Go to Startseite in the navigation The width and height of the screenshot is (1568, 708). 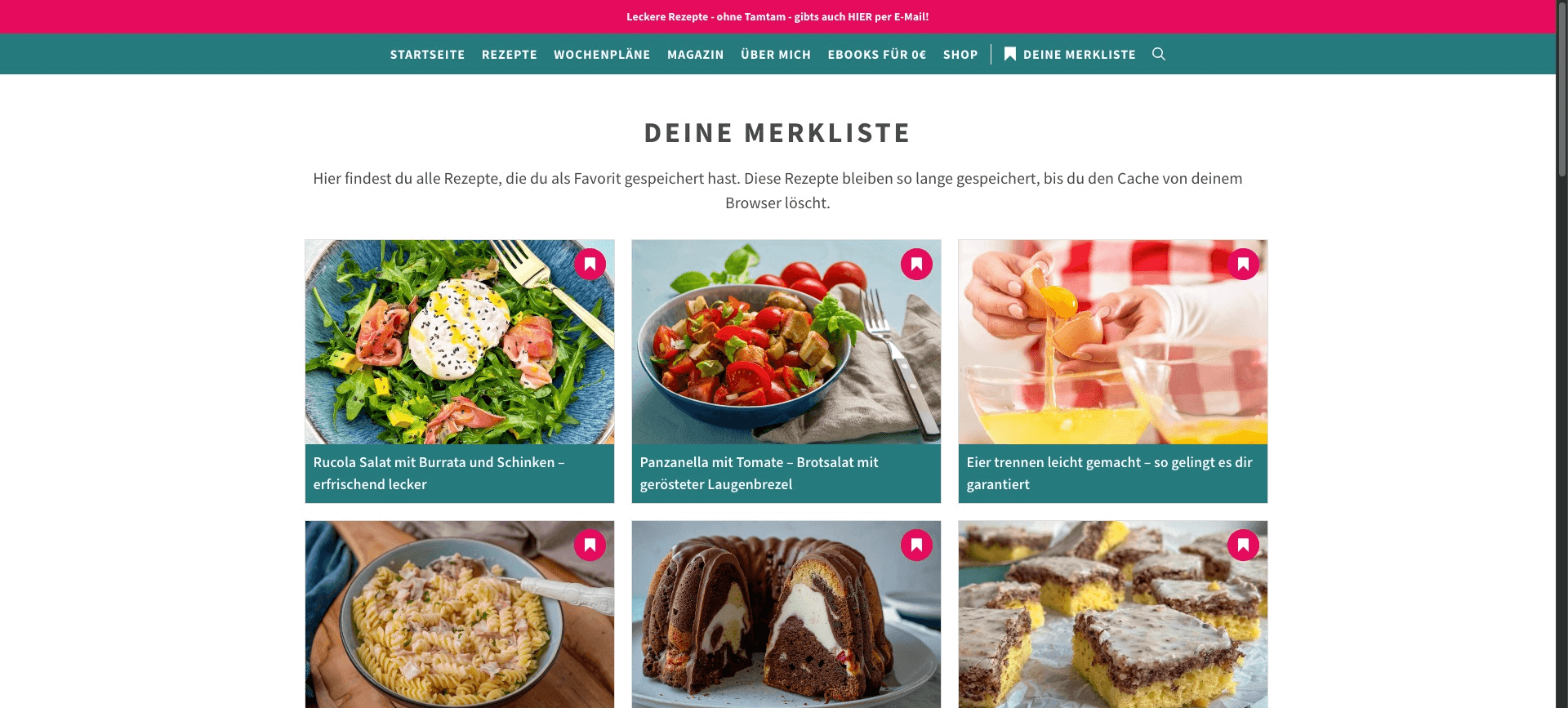[427, 55]
